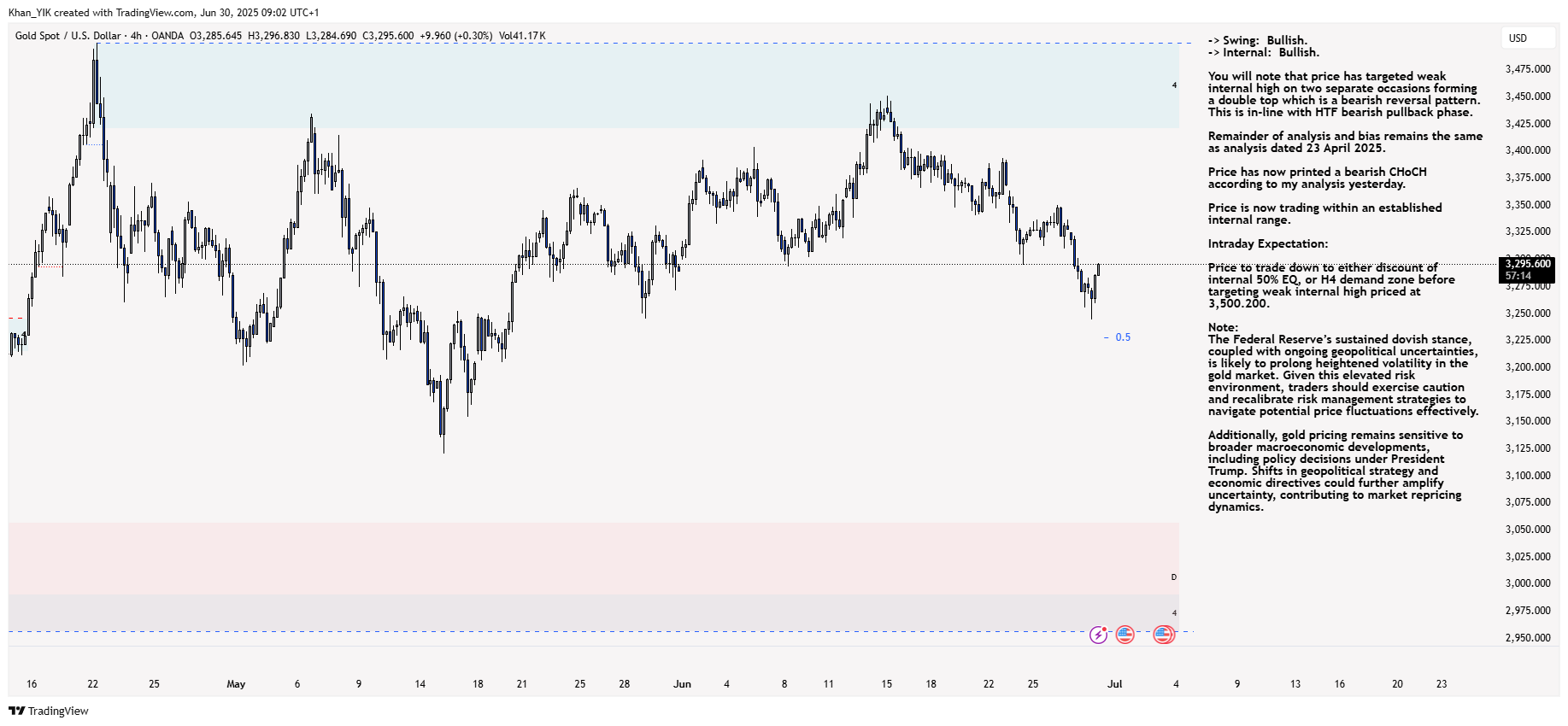Click the May label on time axis
Screen dimensions: 1568x726
(x=236, y=683)
